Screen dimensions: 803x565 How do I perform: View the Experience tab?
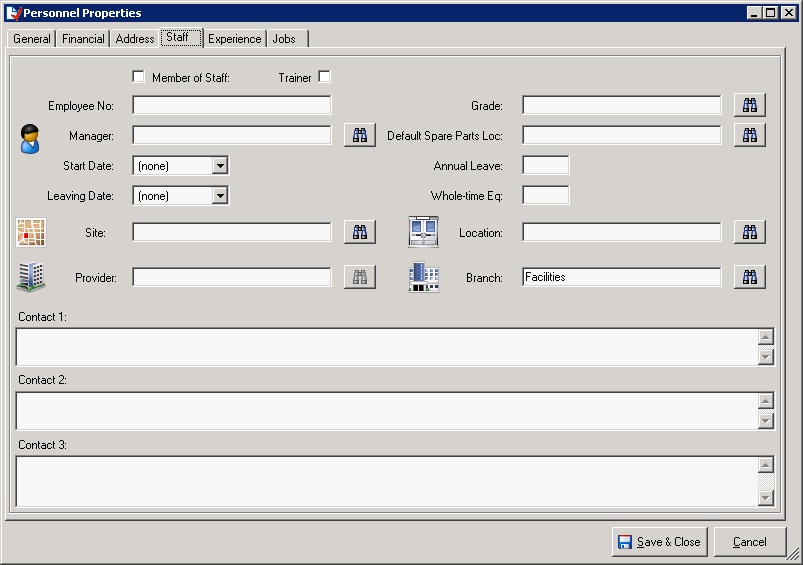pos(235,39)
